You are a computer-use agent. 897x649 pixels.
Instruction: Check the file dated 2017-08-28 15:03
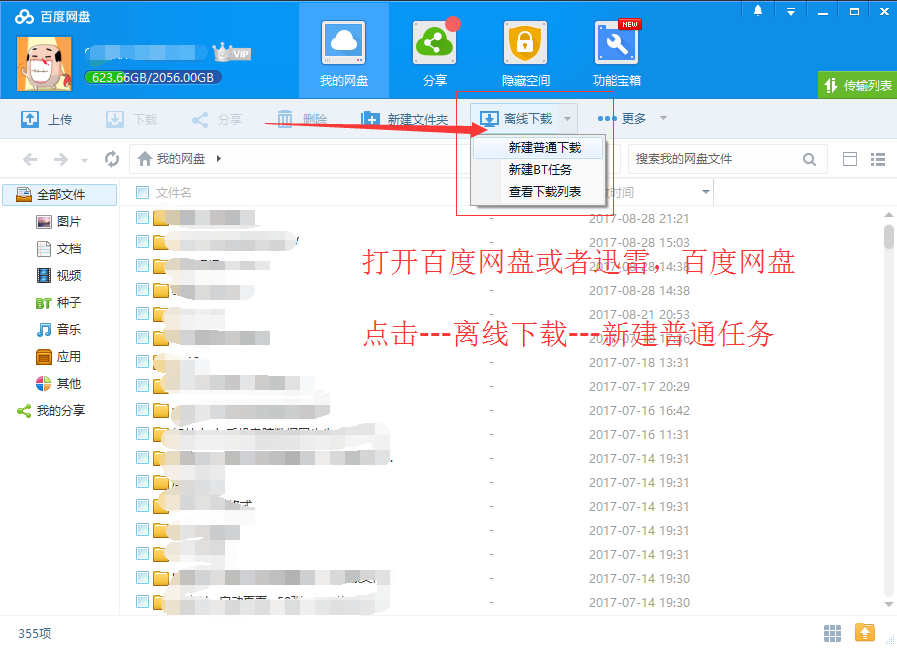pyautogui.click(x=142, y=242)
